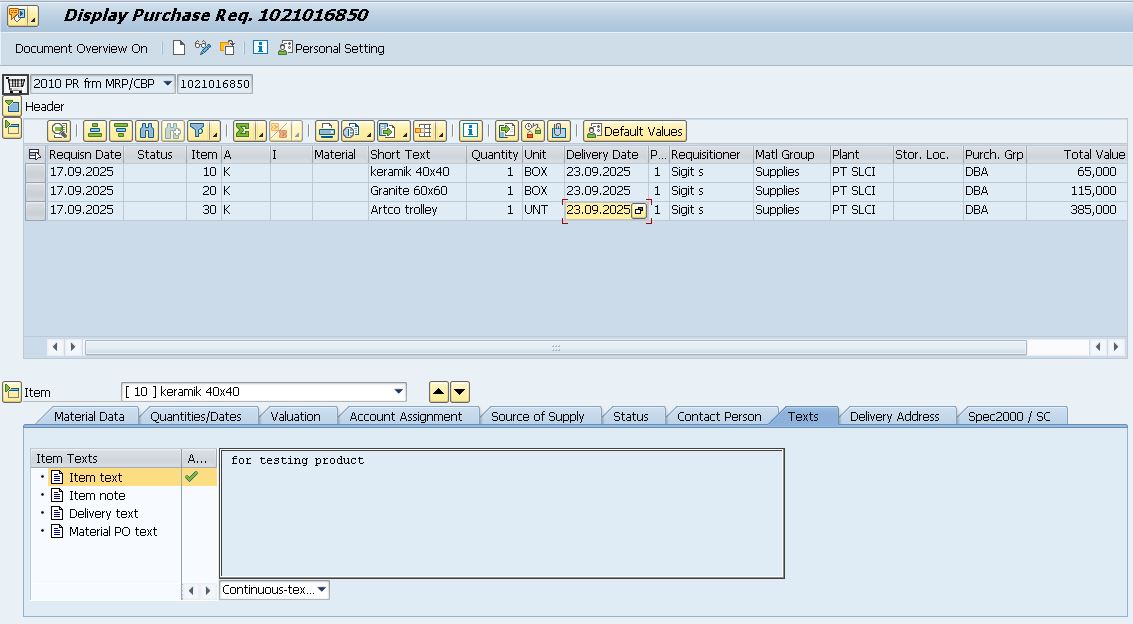The width and height of the screenshot is (1133, 624).
Task: Open the document type dropdown
Action: pos(166,84)
